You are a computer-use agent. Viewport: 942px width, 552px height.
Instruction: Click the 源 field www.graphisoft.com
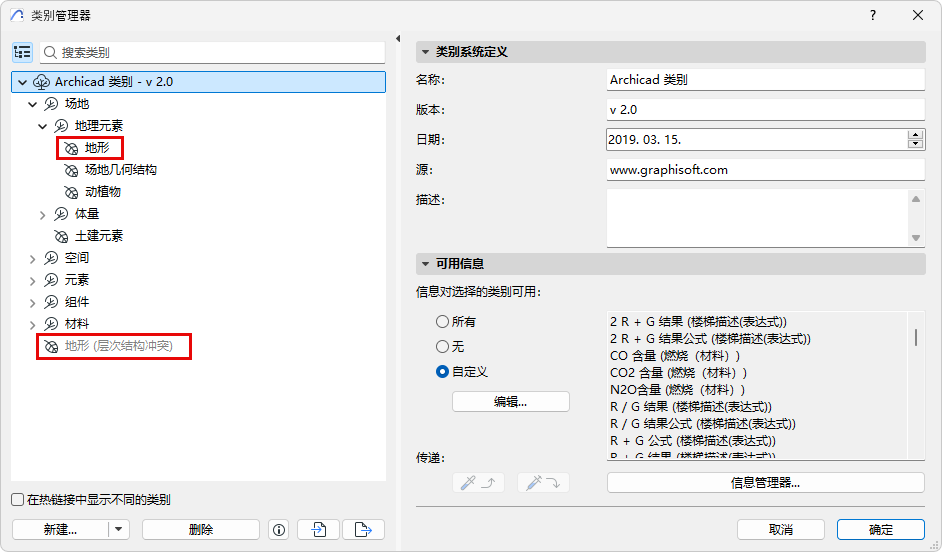(765, 169)
